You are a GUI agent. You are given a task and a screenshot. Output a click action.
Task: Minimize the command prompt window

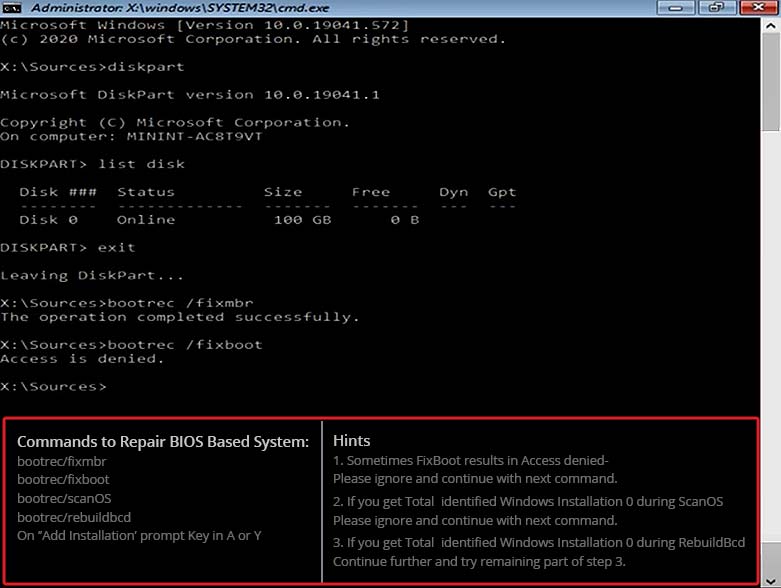click(x=676, y=7)
